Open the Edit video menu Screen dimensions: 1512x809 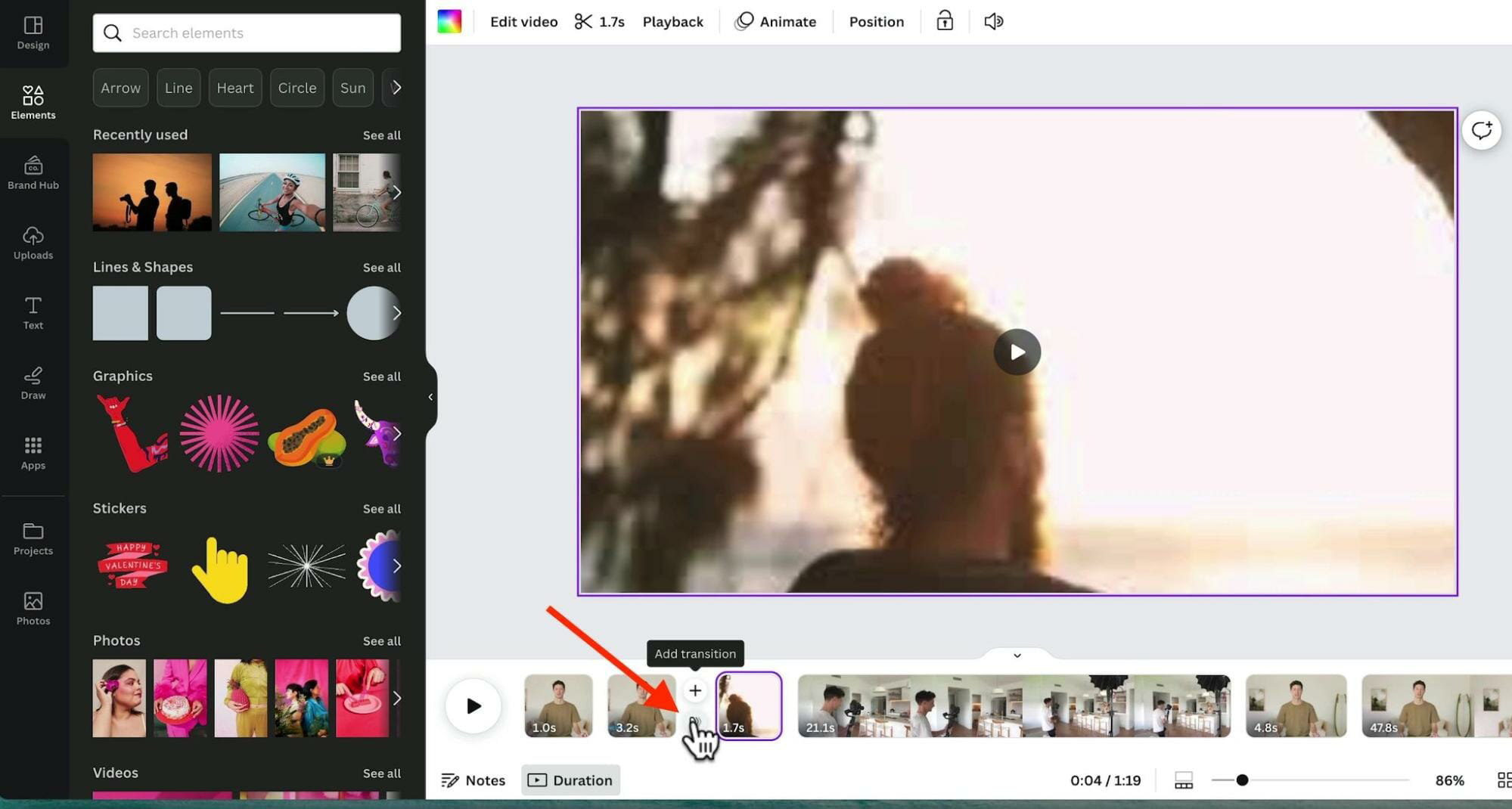coord(523,21)
